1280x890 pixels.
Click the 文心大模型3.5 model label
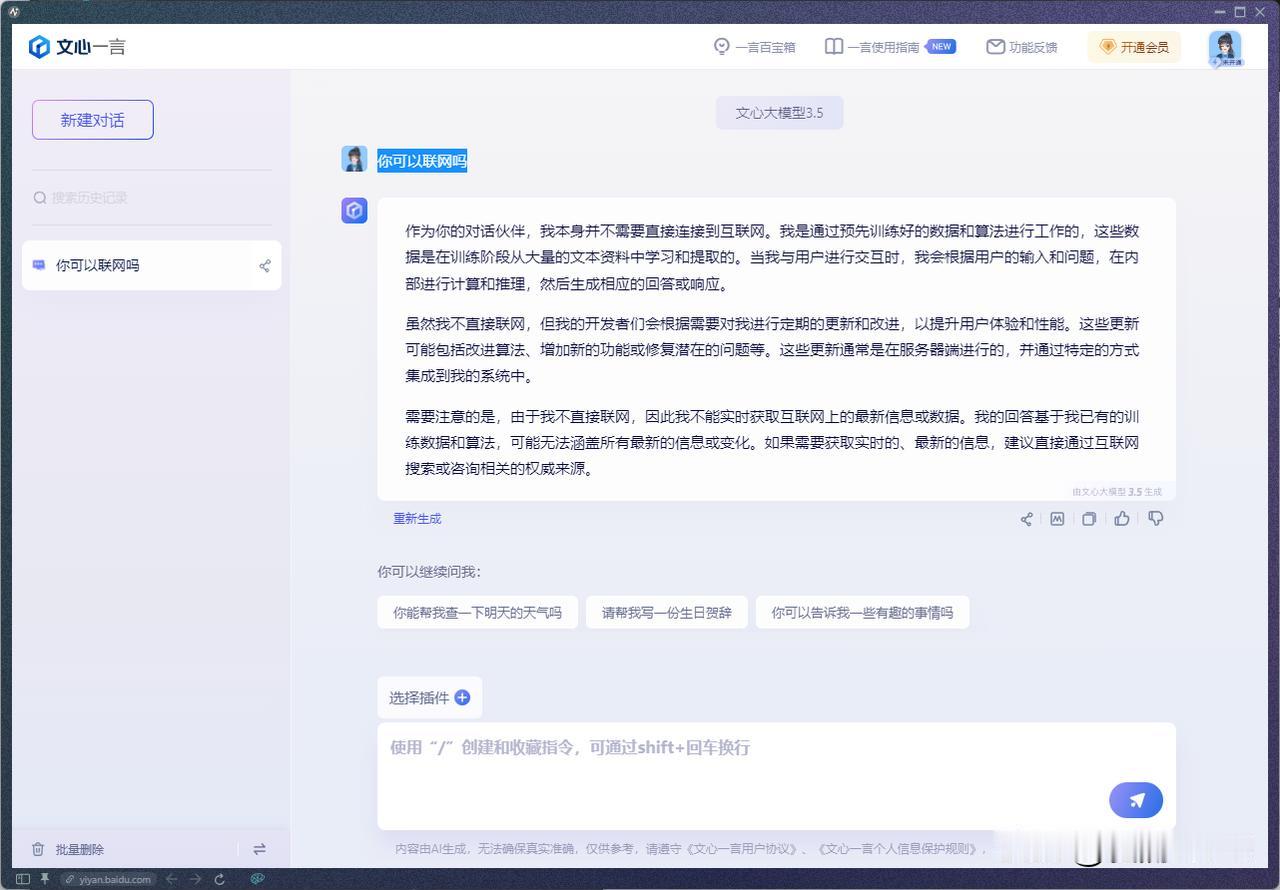(779, 113)
